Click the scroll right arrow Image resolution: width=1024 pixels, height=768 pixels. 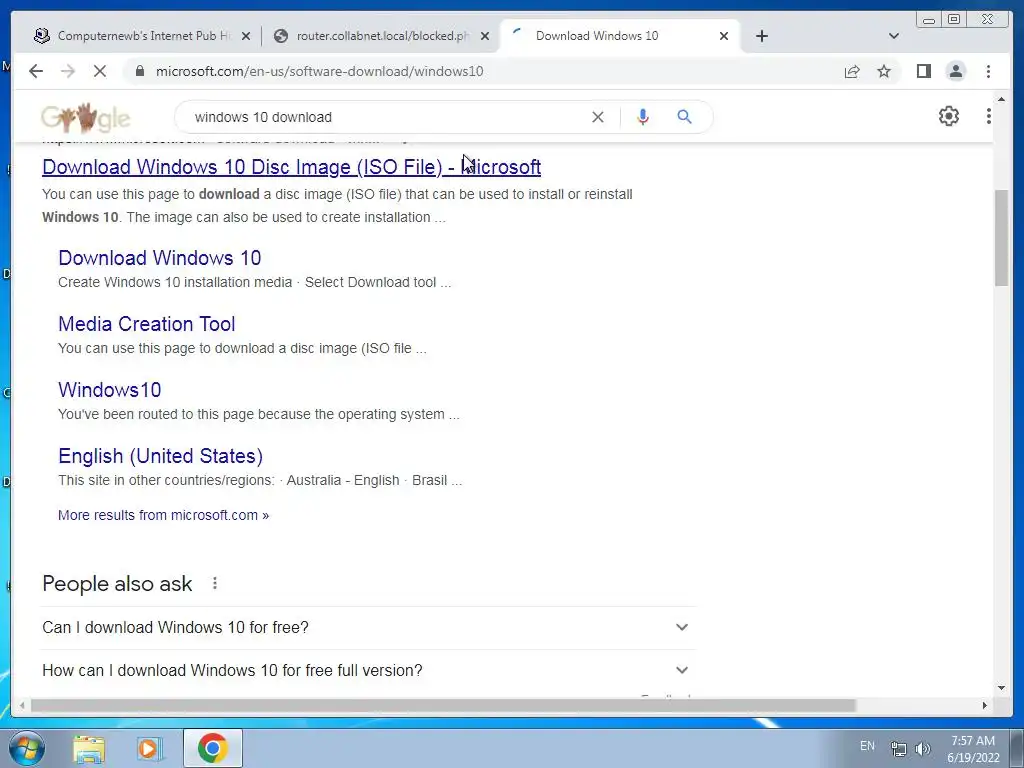coord(985,705)
